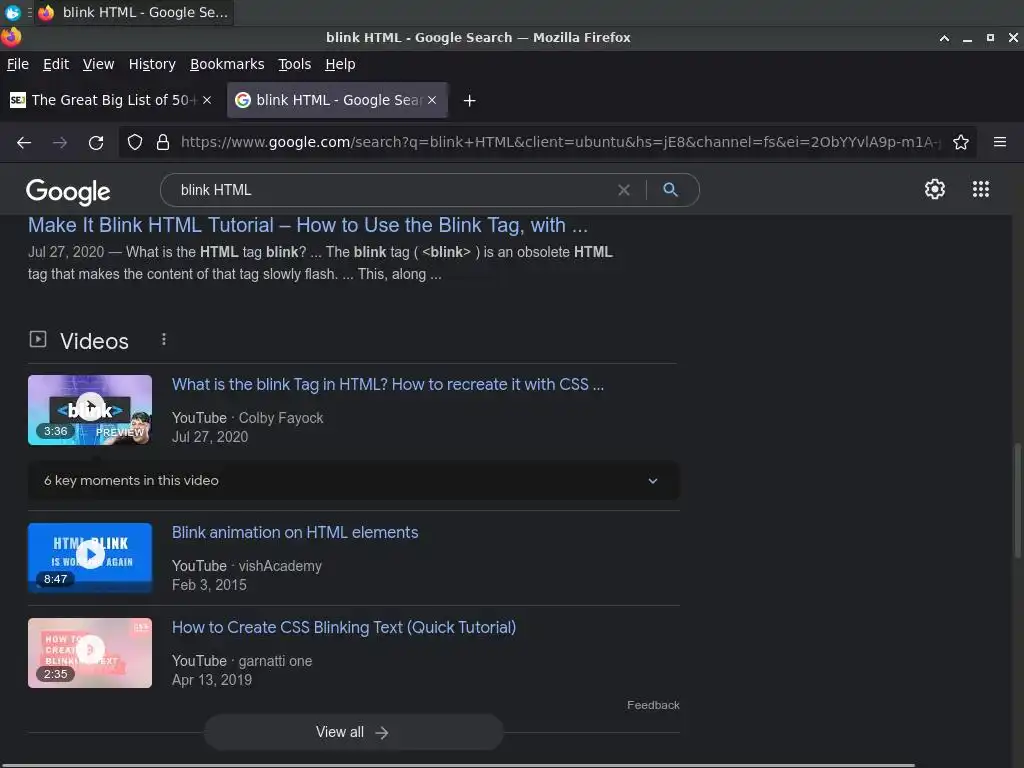Open the Bookmarks menu

[227, 64]
